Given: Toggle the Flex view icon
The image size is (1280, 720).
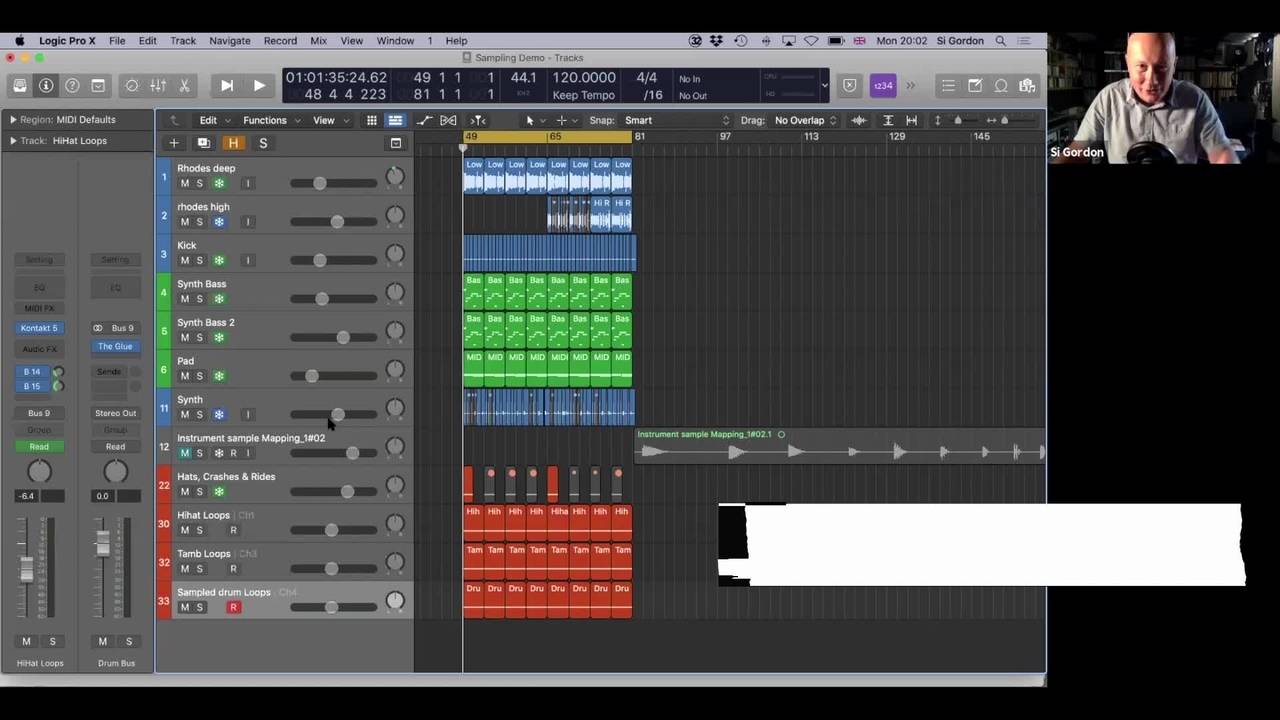Looking at the screenshot, I should 448,120.
